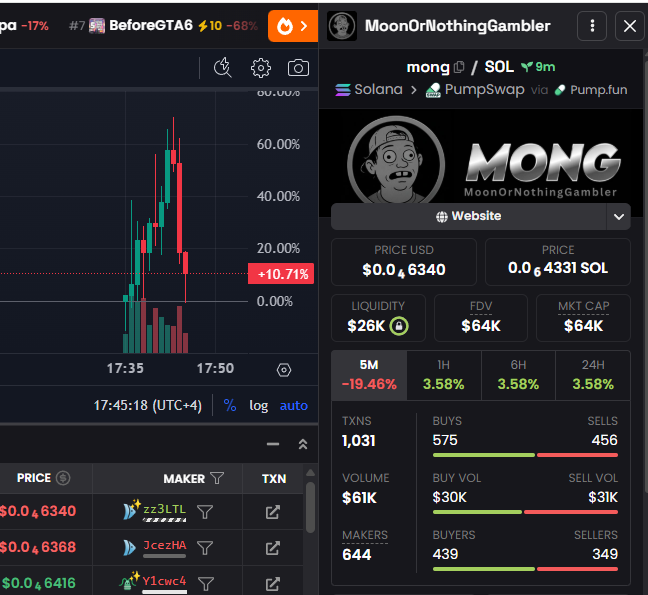
Task: Open transaction link for JcezHA row
Action: [x=272, y=548]
